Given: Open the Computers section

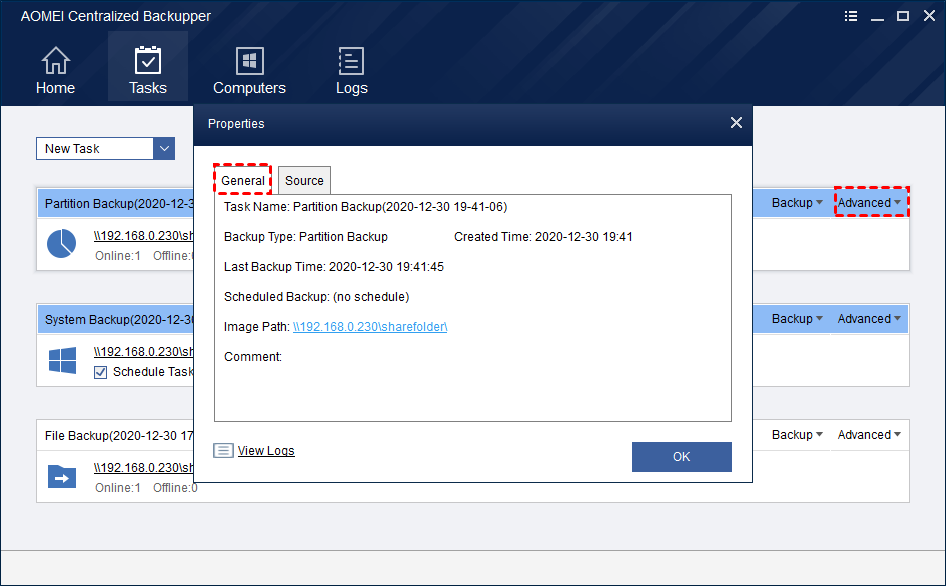Looking at the screenshot, I should [x=249, y=71].
